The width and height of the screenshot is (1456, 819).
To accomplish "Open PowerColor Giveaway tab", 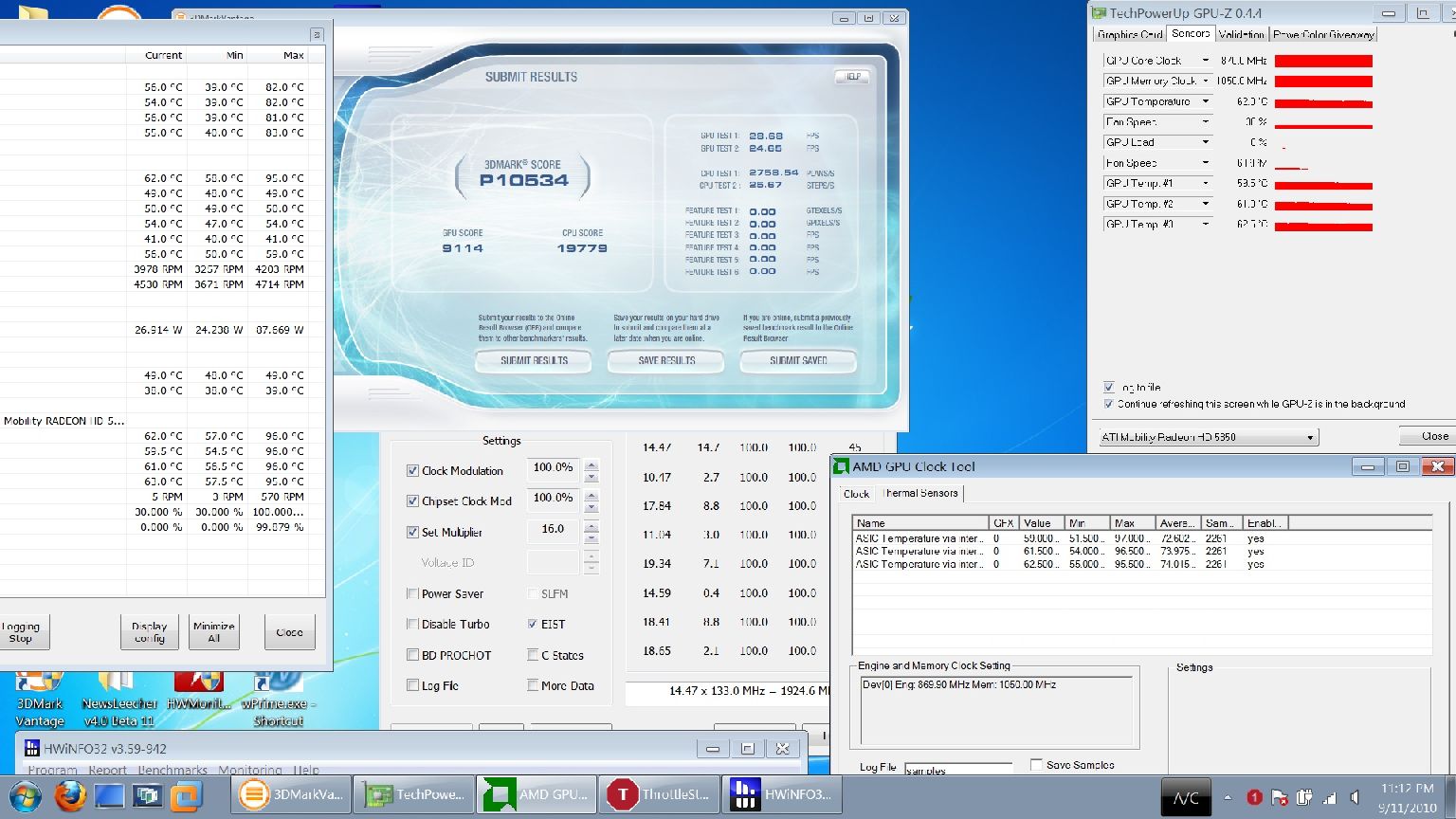I will [1323, 34].
